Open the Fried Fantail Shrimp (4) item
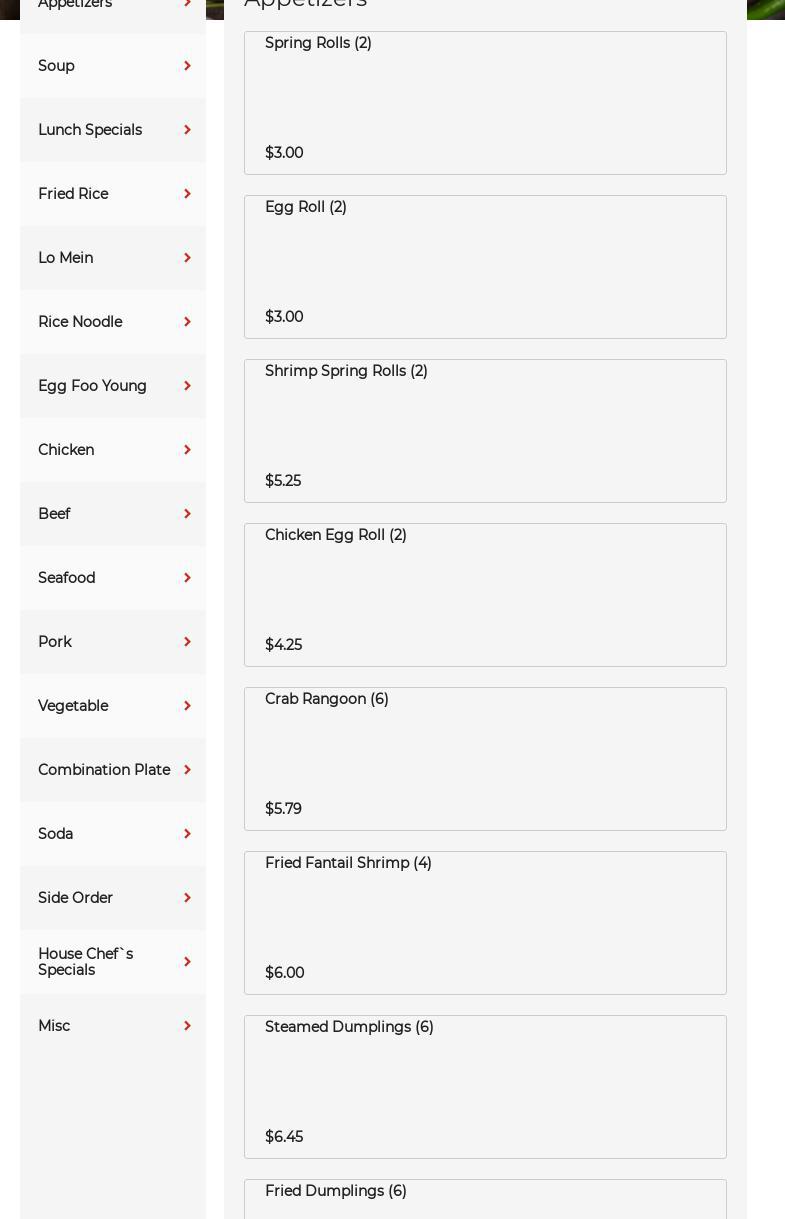 pyautogui.click(x=485, y=923)
